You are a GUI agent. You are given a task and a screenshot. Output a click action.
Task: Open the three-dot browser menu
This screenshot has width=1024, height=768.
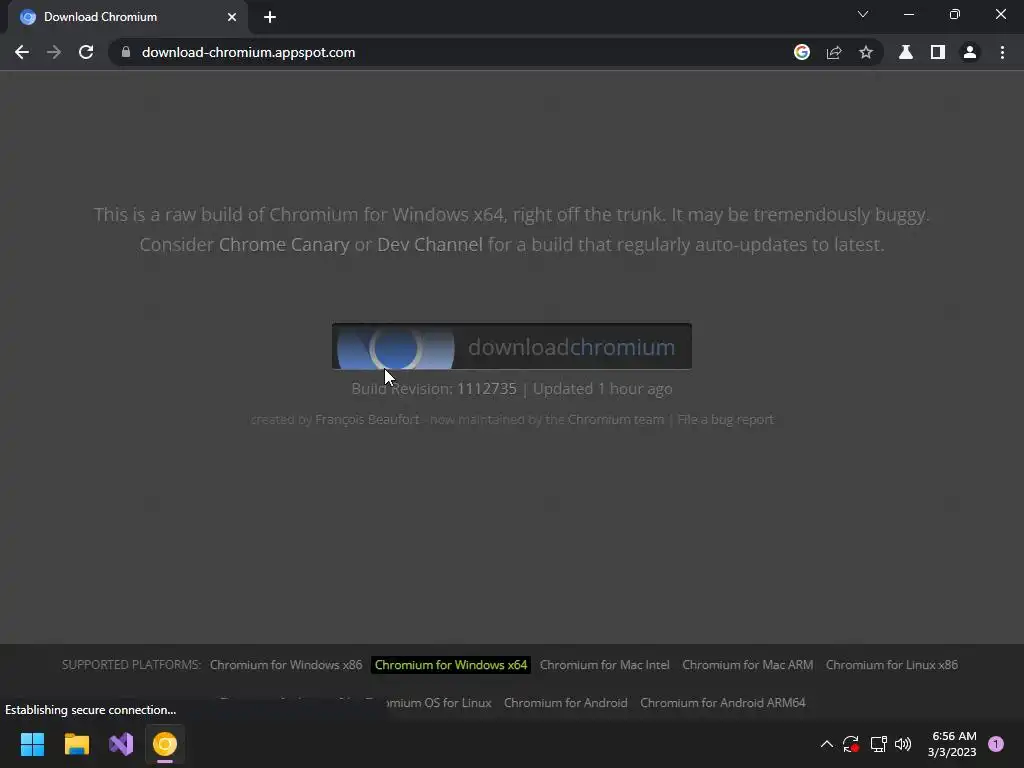pos(1002,52)
